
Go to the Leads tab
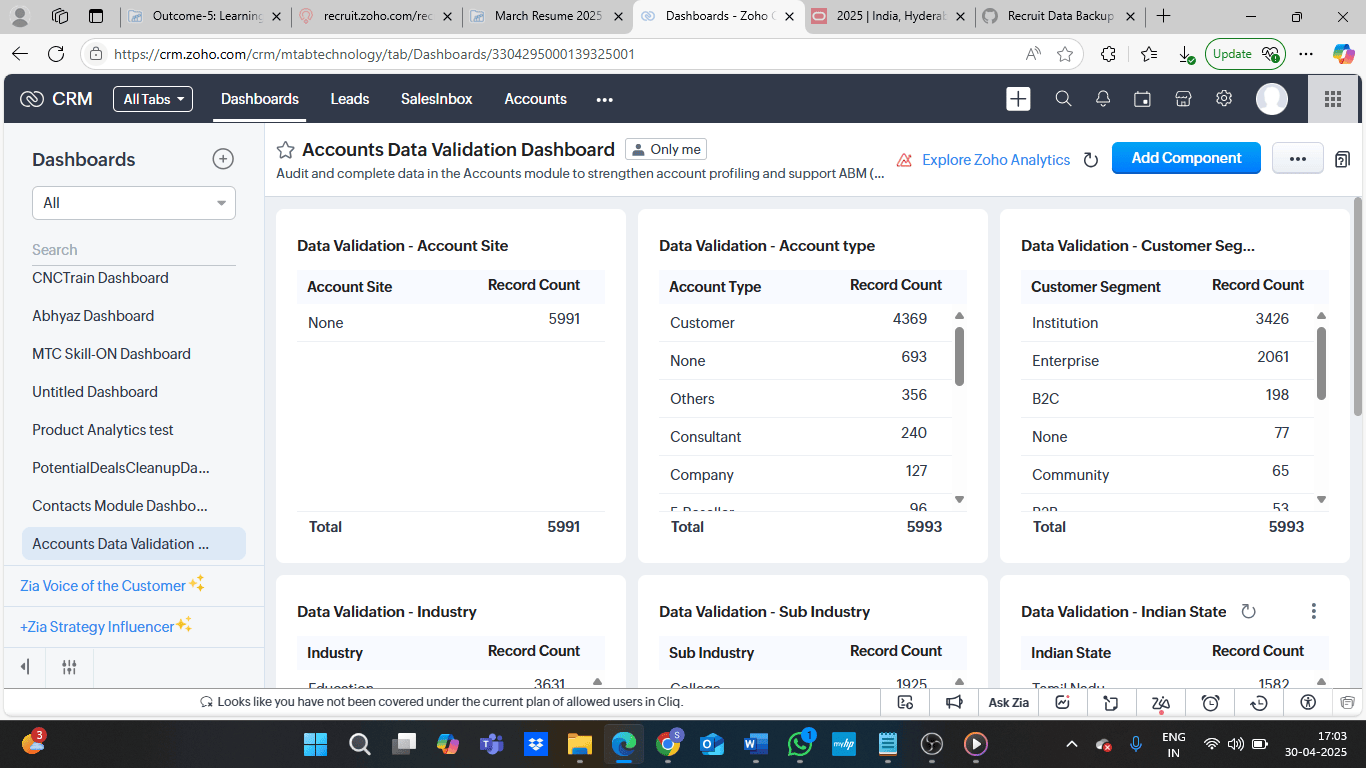[350, 99]
